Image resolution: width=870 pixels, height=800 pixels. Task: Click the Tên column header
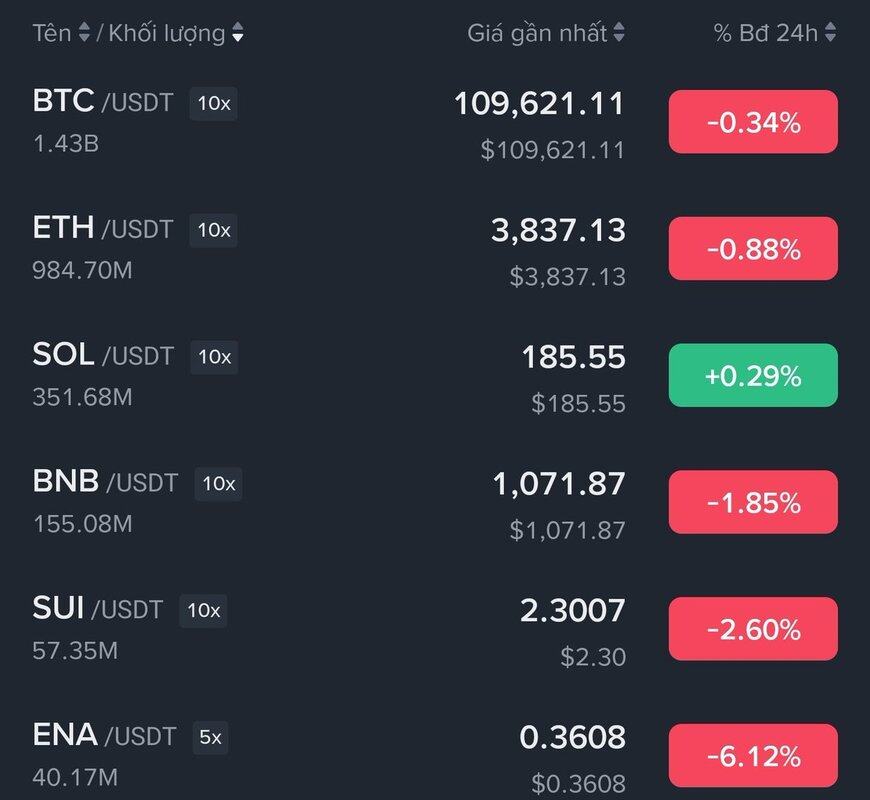(x=51, y=33)
